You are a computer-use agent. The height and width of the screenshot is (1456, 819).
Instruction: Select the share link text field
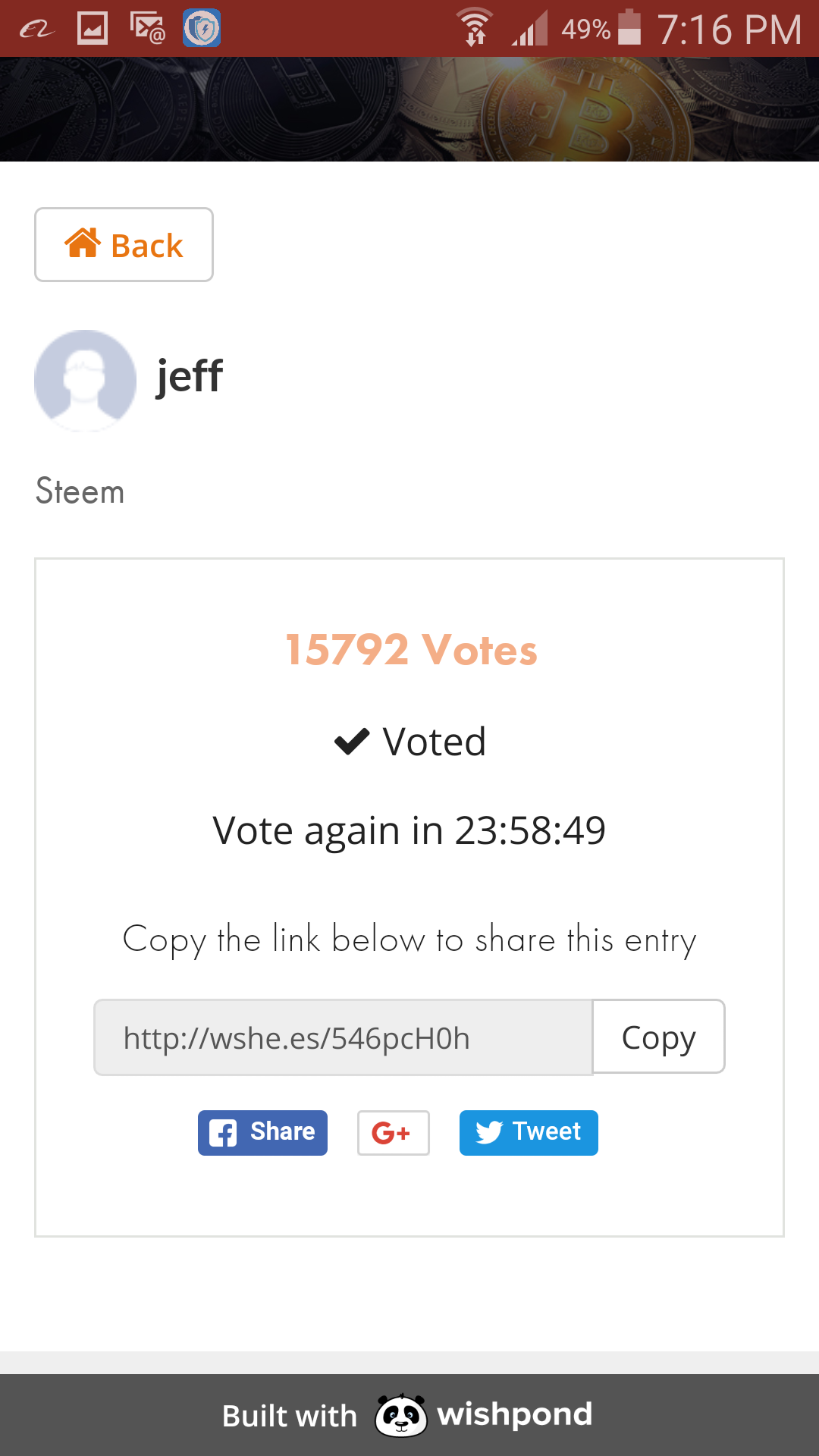pos(343,1037)
